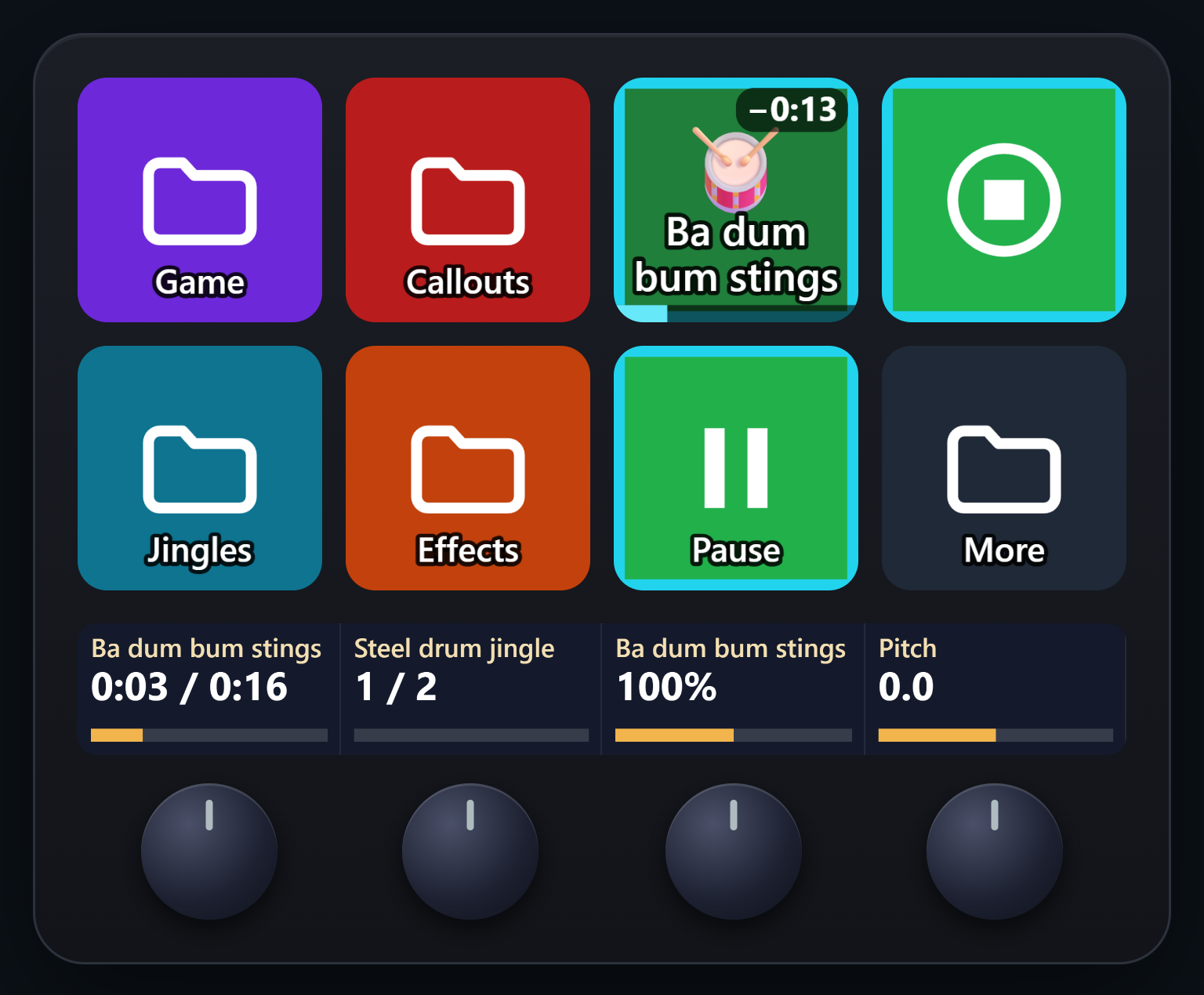Viewport: 1204px width, 995px height.
Task: Click the 0:03 / 0:16 time readout
Action: [x=189, y=688]
